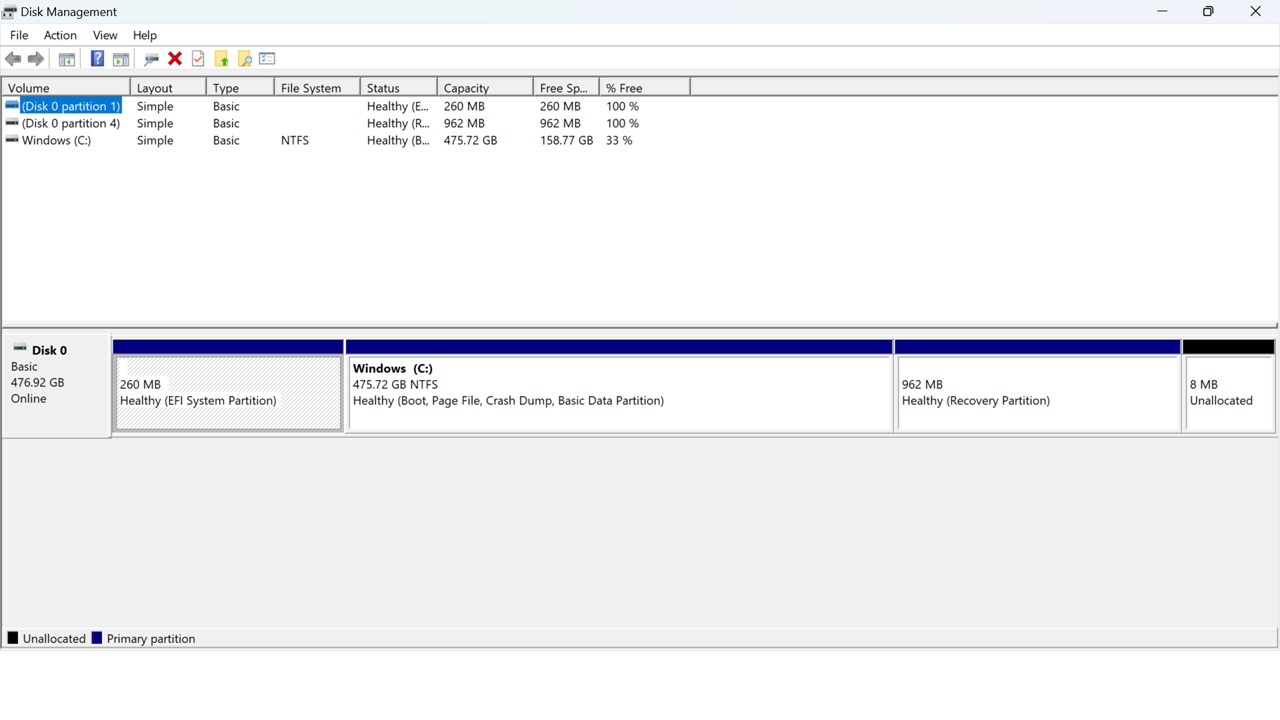This screenshot has height=720, width=1280.
Task: Click the Primary partition legend swatch
Action: [97, 638]
